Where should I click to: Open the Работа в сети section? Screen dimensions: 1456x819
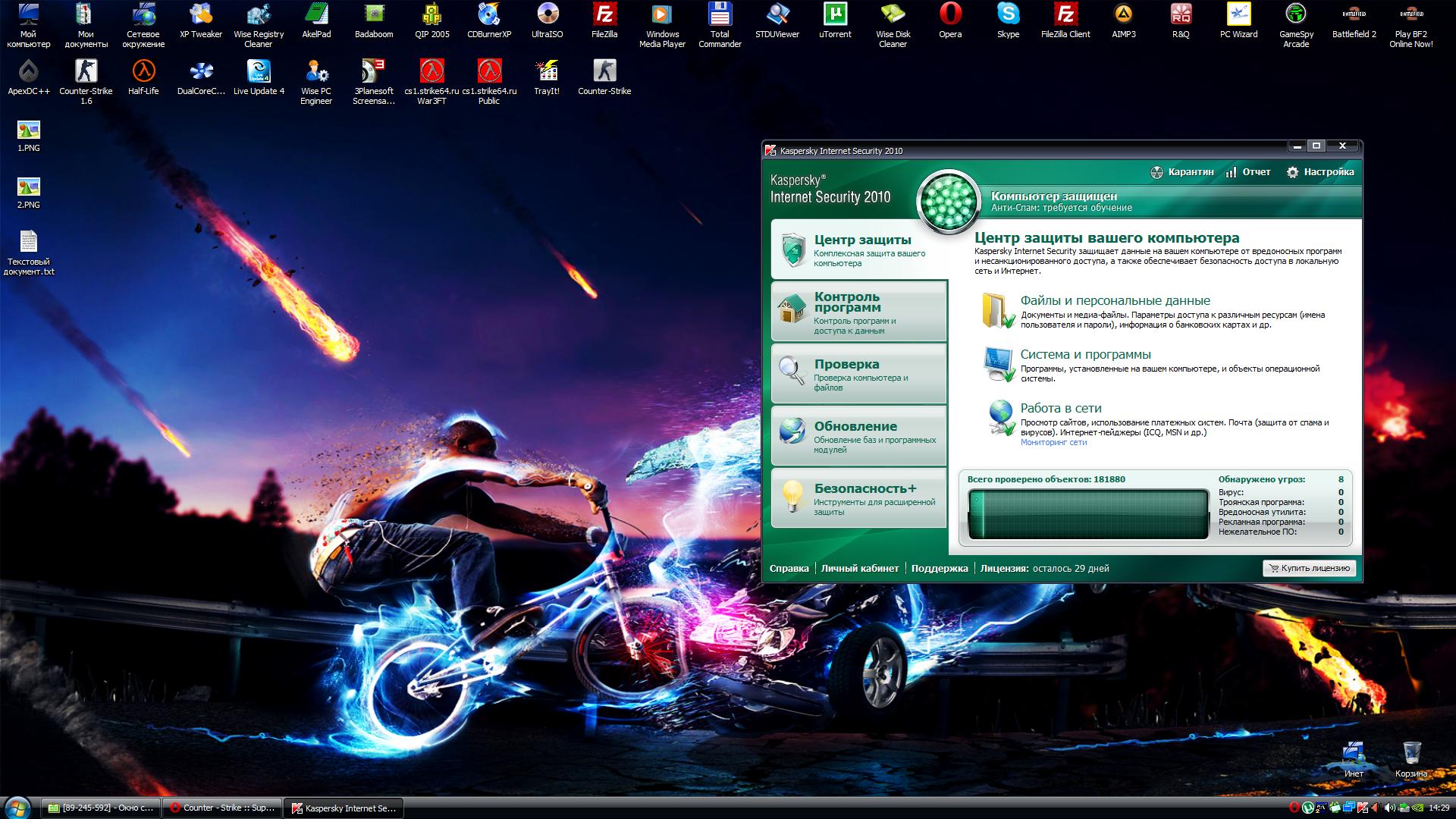tap(1060, 409)
